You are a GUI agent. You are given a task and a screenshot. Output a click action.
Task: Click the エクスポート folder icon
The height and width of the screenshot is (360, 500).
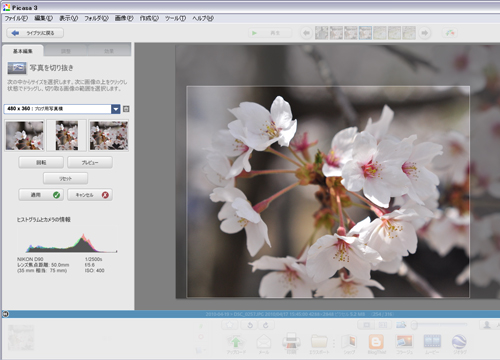coord(319,343)
